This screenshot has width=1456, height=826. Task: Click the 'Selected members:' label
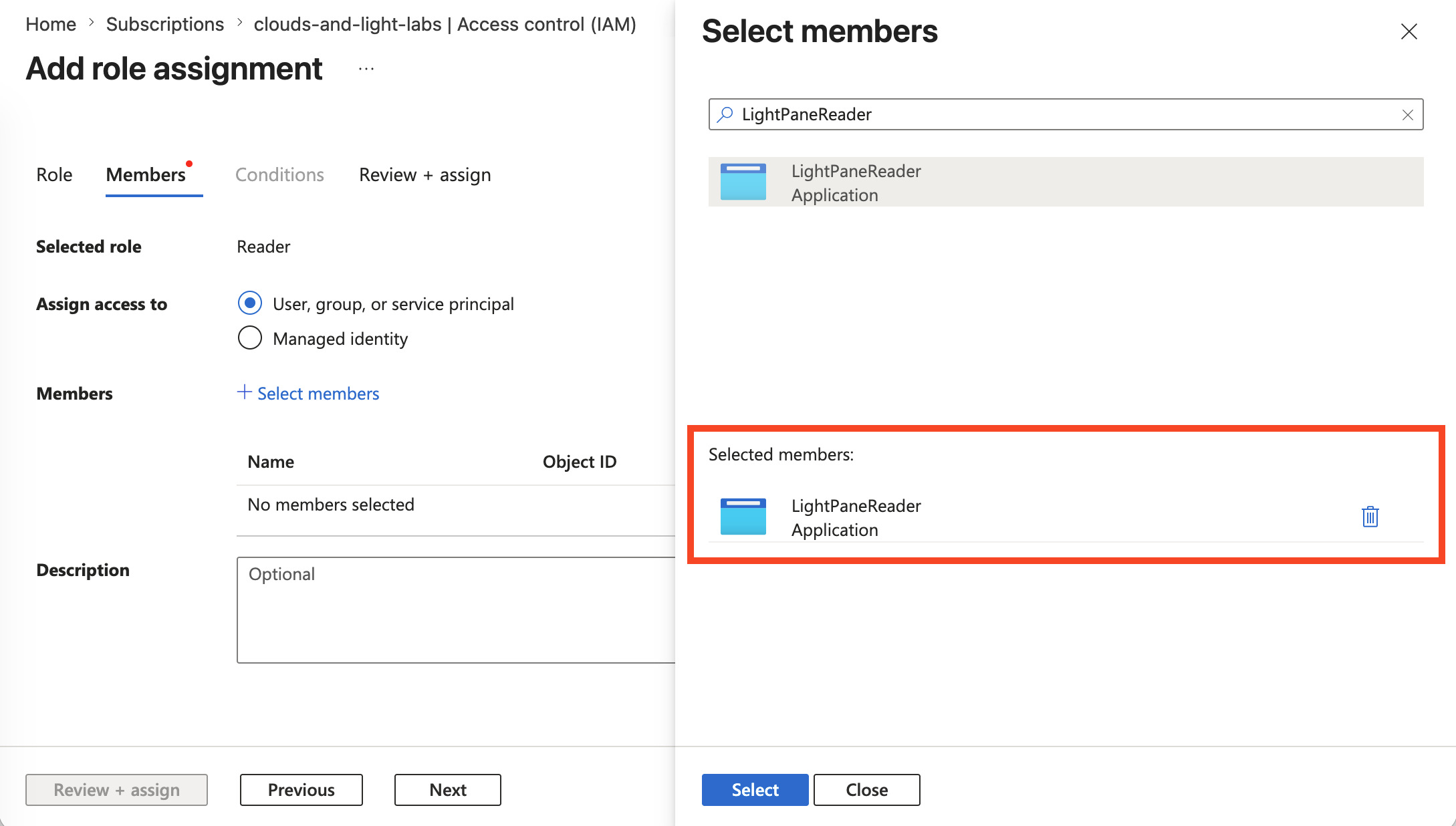tap(781, 454)
